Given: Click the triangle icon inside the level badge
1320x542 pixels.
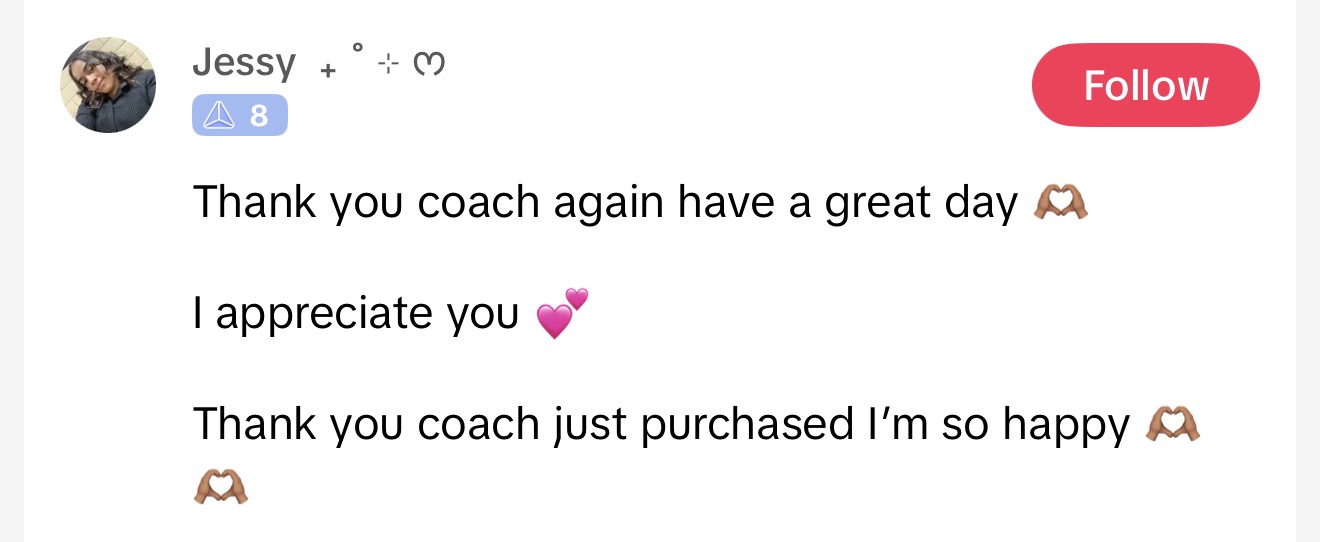Looking at the screenshot, I should click(x=217, y=116).
